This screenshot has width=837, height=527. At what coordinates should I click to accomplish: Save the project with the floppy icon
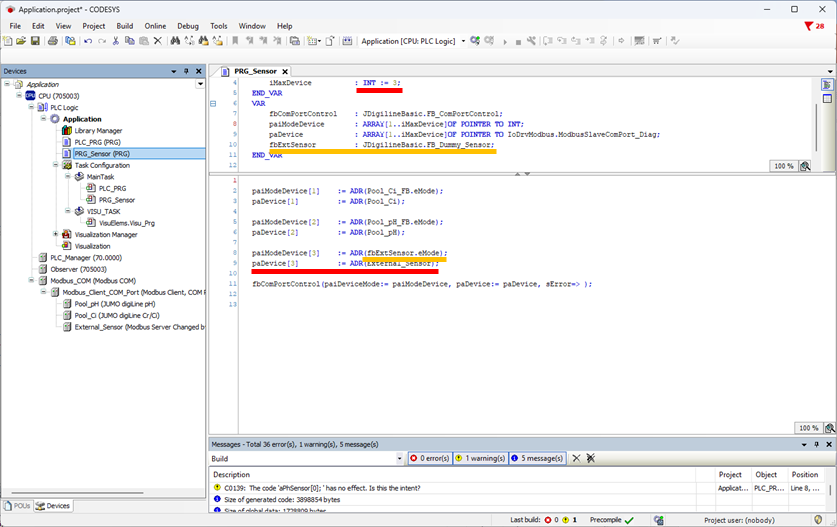coord(35,41)
